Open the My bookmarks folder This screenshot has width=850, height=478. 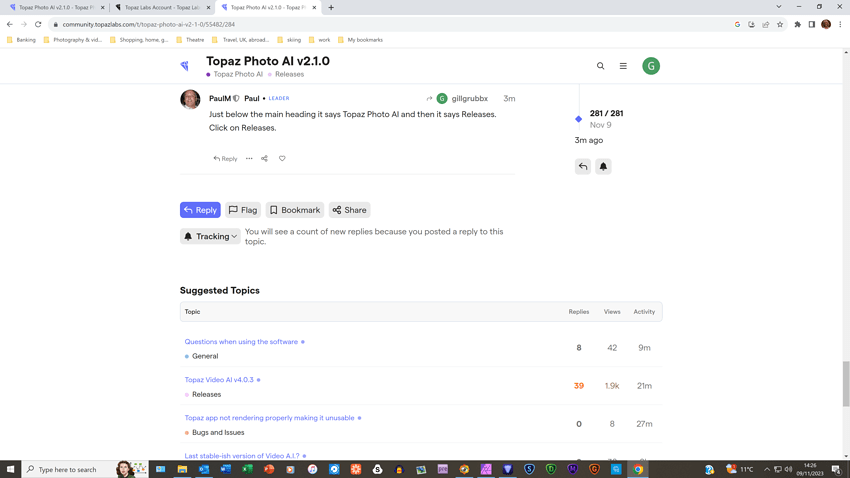click(x=360, y=40)
